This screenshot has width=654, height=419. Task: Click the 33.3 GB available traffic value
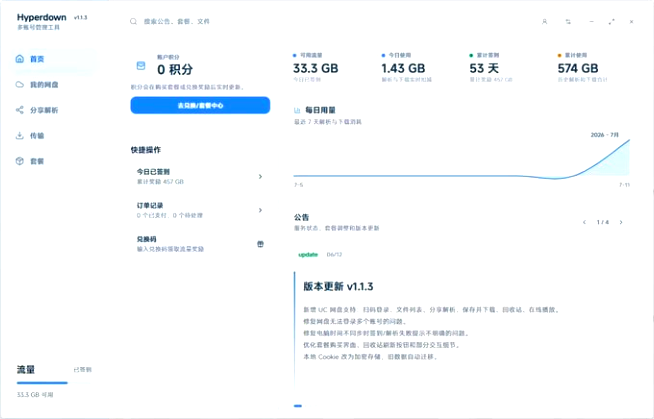pyautogui.click(x=316, y=68)
